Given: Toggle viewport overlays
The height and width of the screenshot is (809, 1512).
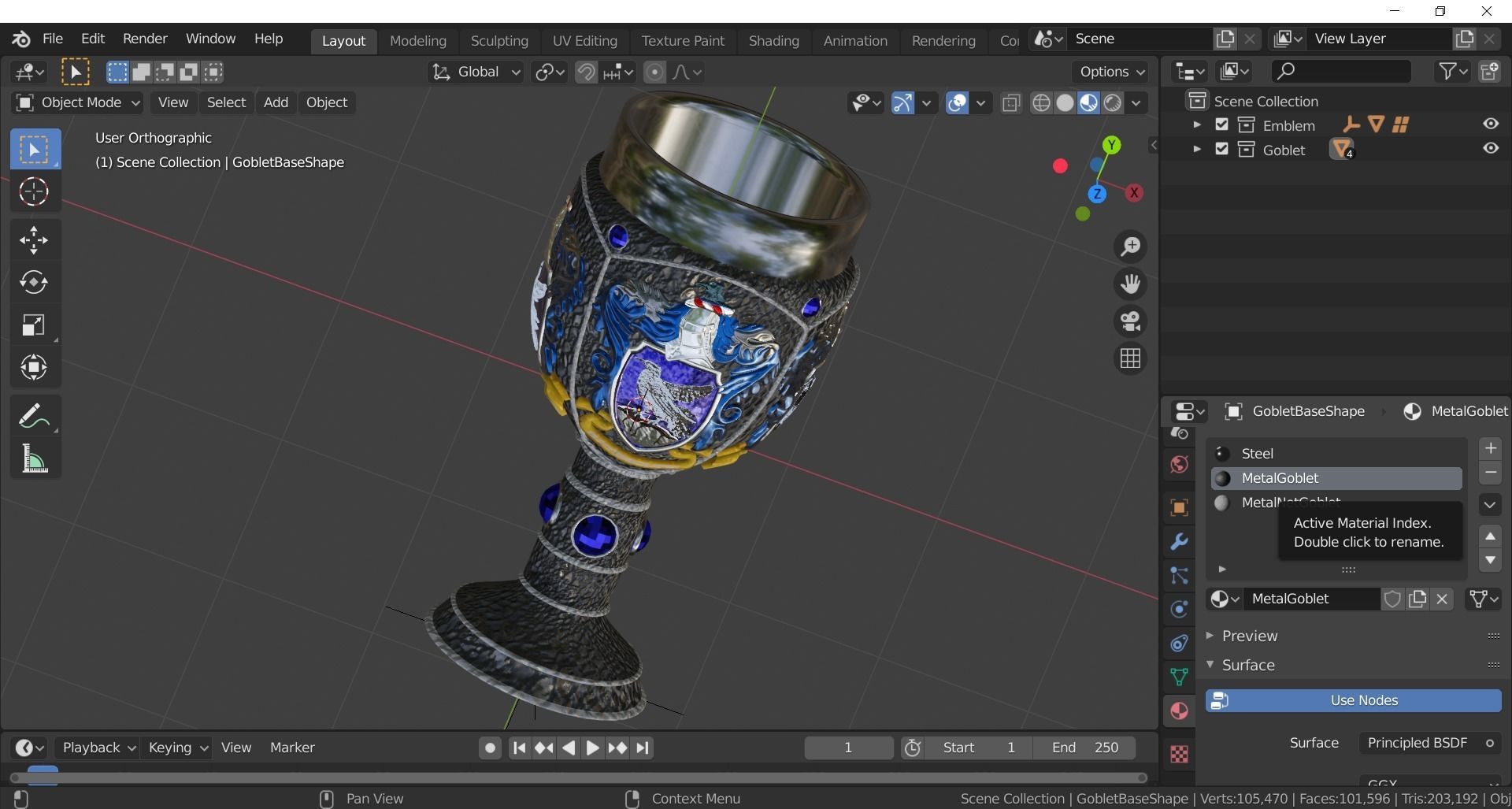Looking at the screenshot, I should [x=957, y=102].
